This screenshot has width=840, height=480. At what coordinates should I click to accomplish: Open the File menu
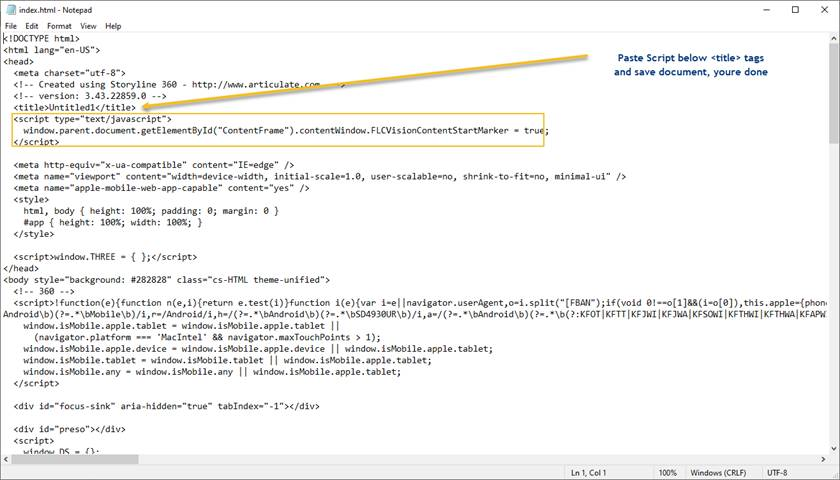point(11,26)
